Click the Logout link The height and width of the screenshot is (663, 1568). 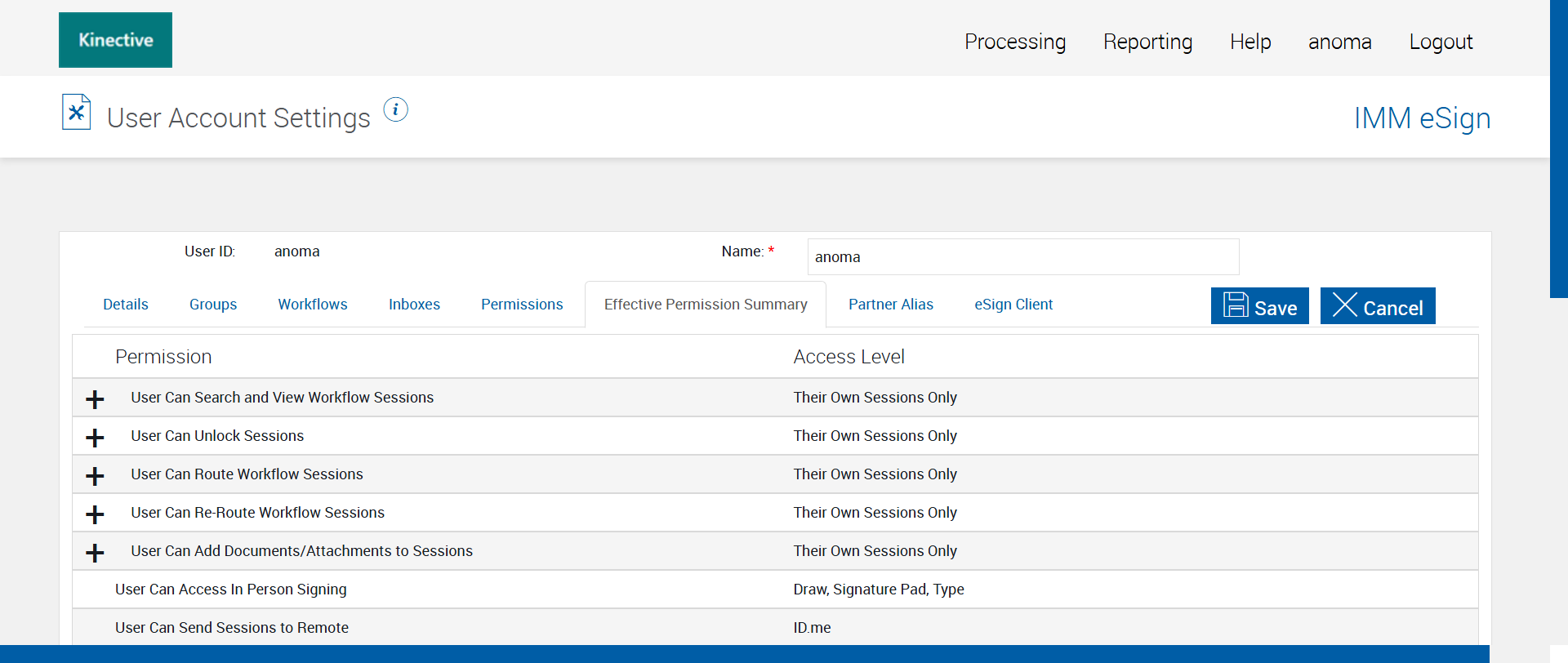[x=1441, y=42]
